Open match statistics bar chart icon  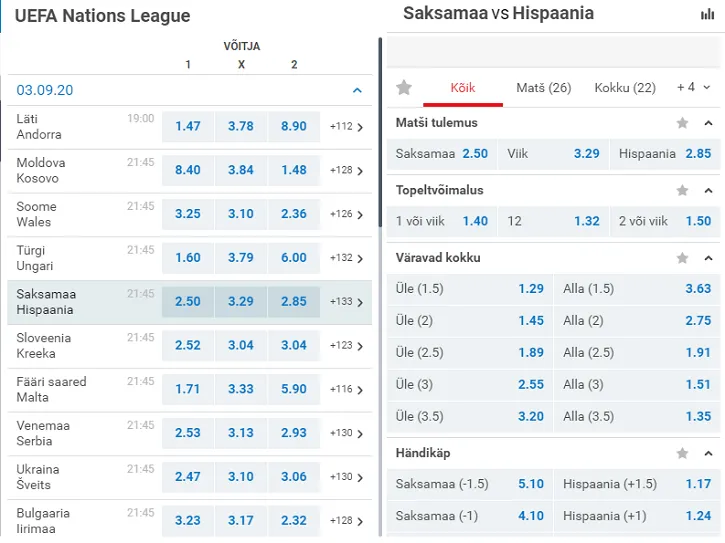point(708,14)
